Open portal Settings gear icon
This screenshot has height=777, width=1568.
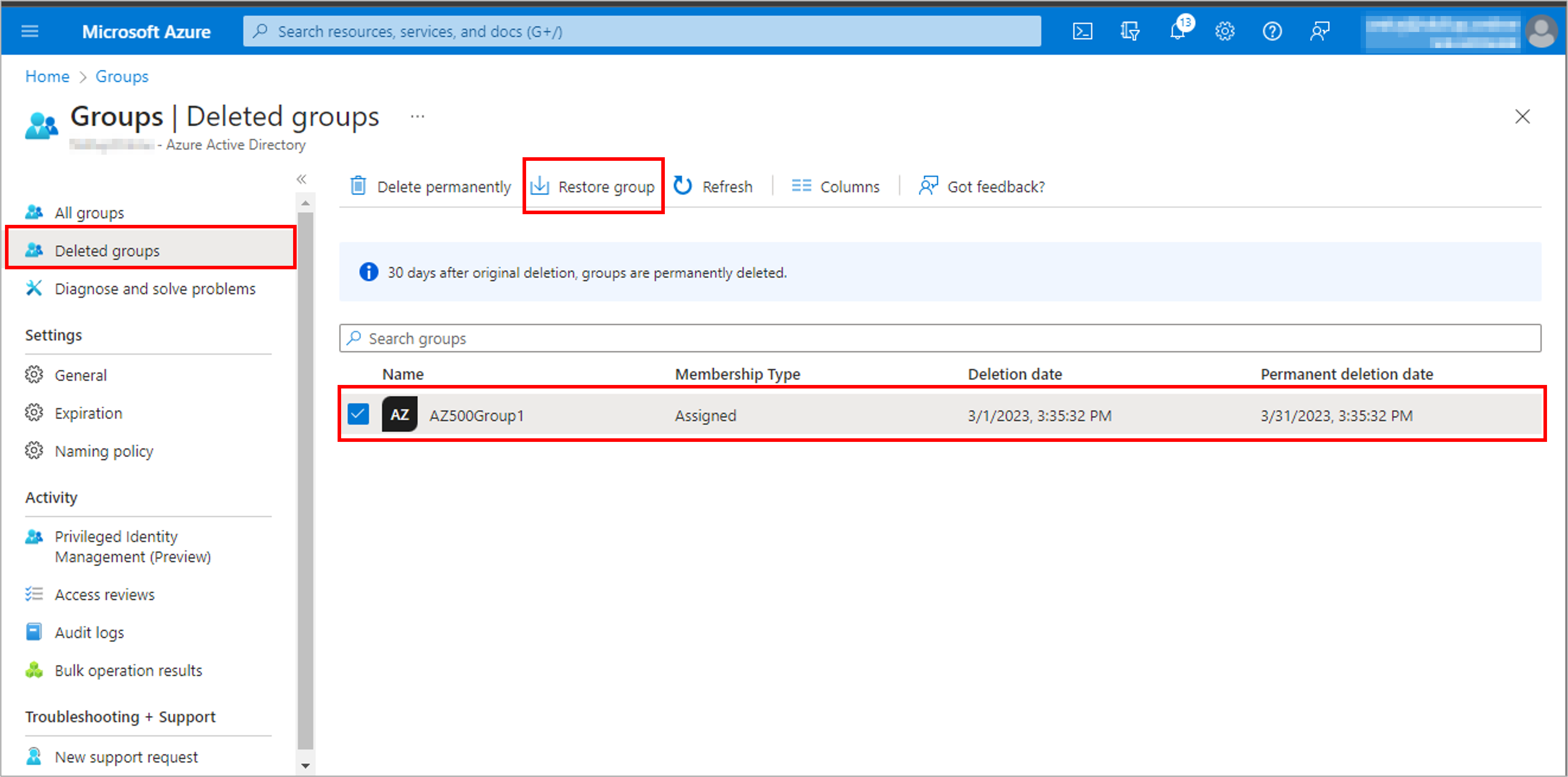click(x=1225, y=31)
